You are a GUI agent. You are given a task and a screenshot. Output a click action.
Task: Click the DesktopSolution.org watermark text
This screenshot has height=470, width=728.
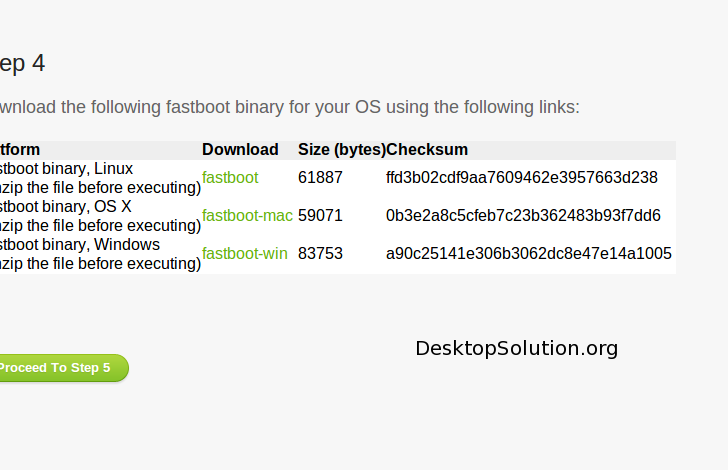coord(516,348)
